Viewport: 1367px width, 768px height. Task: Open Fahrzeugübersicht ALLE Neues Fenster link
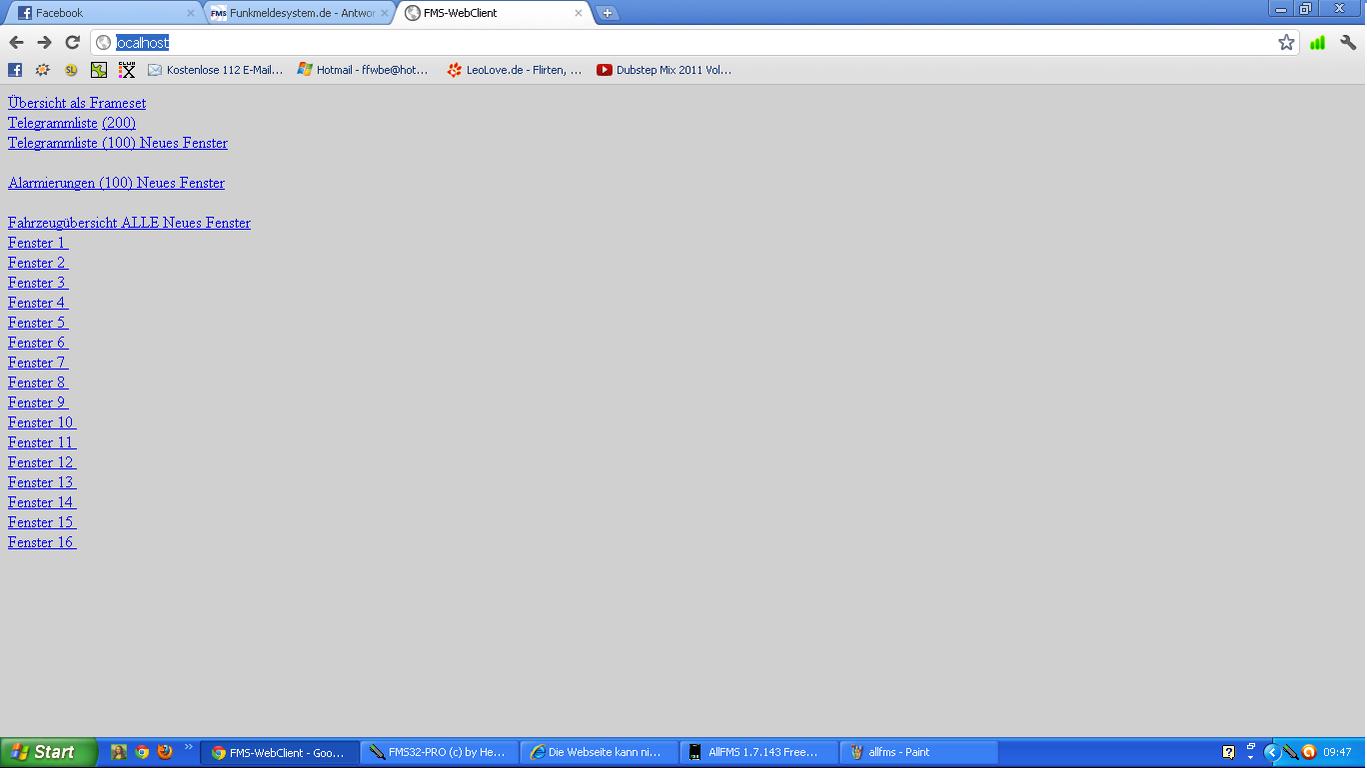(x=129, y=223)
